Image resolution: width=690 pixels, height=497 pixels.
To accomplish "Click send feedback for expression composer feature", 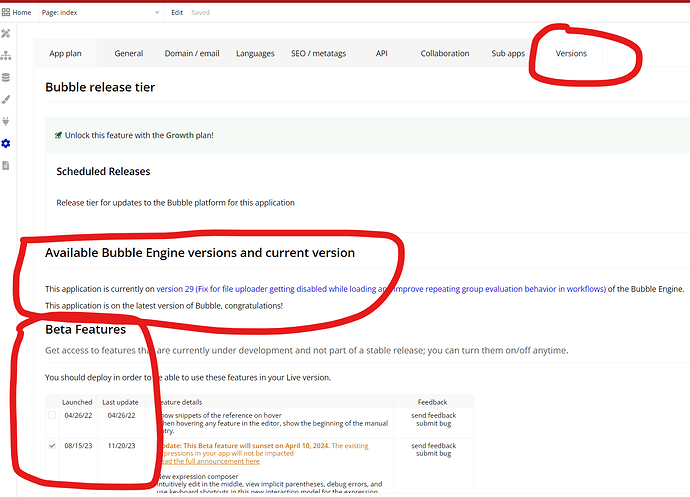I will click(433, 445).
